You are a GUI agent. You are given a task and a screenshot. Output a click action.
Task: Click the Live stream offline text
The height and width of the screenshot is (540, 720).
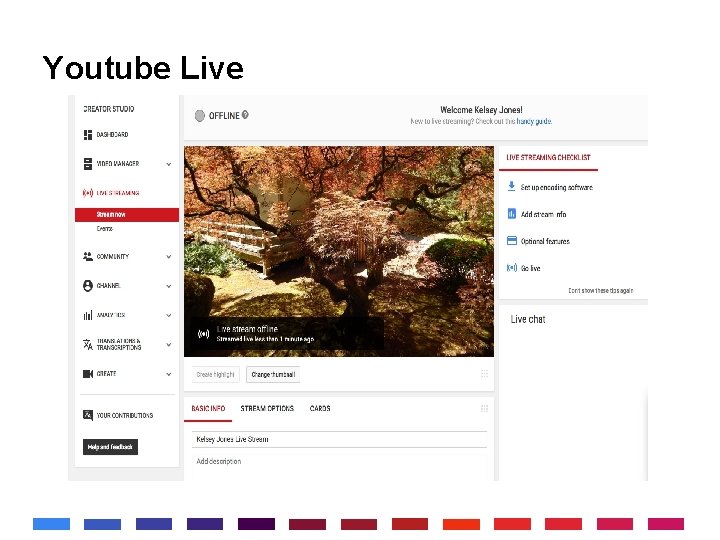point(247,329)
